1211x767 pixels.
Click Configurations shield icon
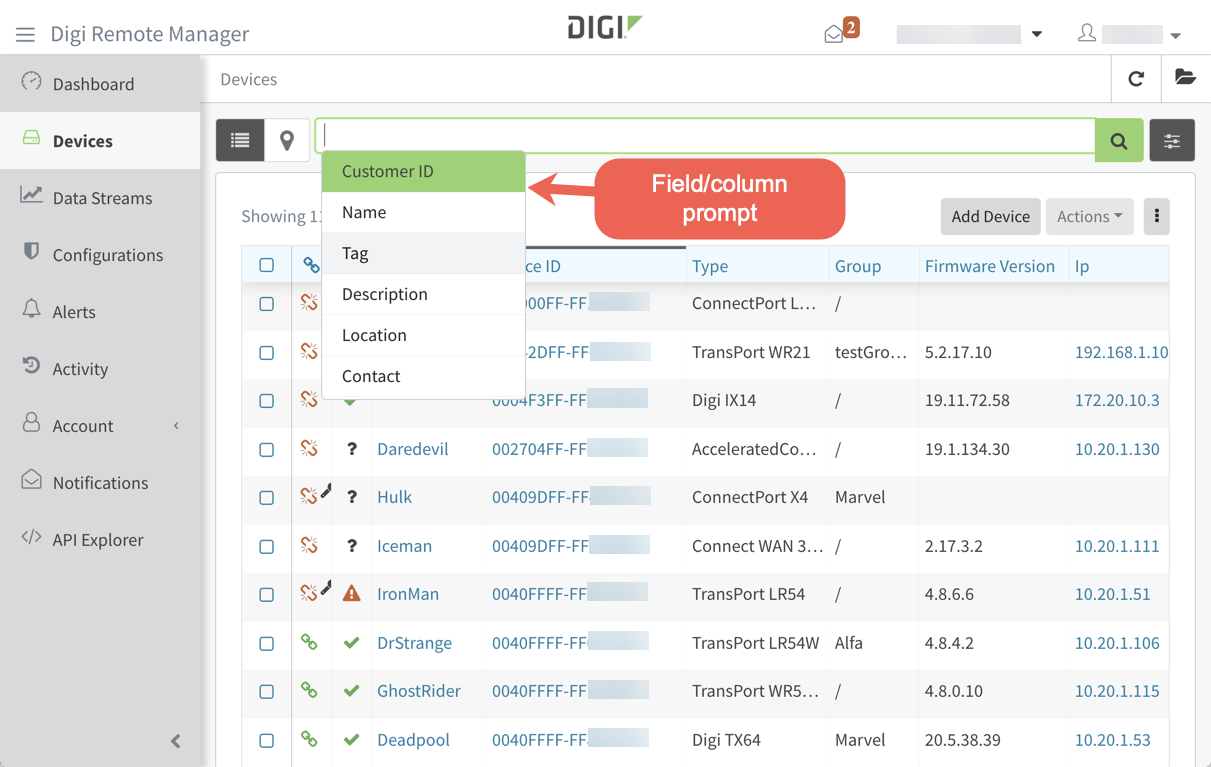click(x=31, y=252)
